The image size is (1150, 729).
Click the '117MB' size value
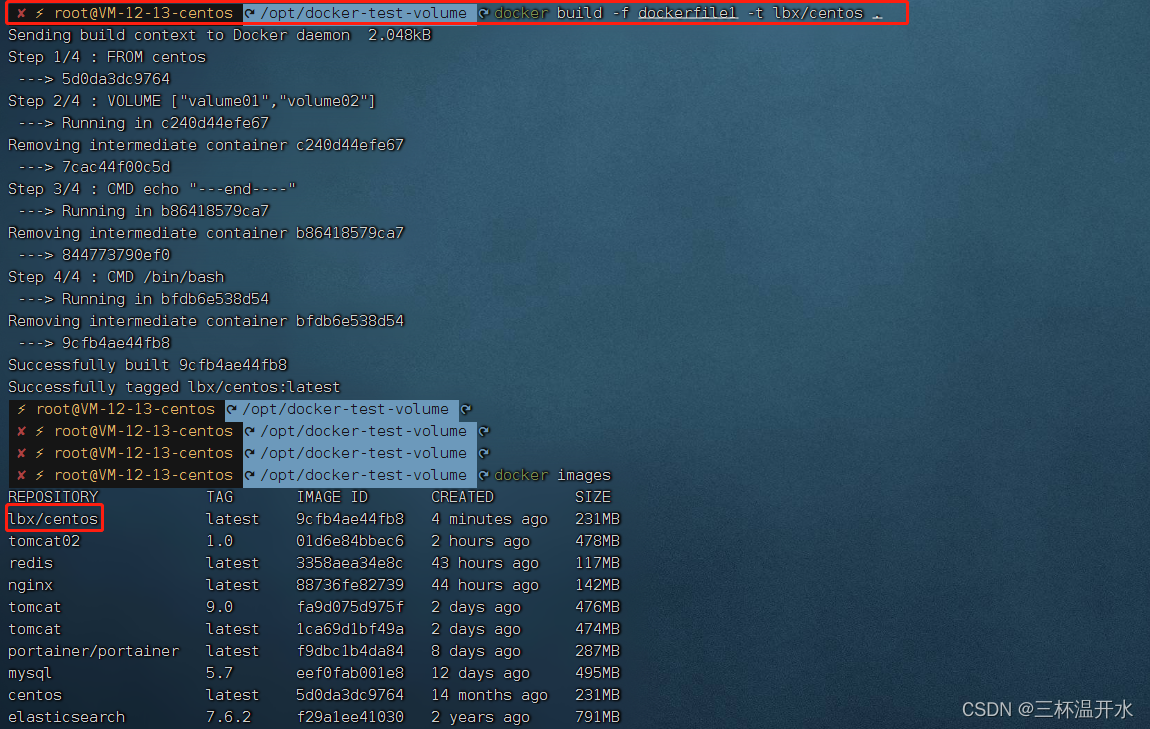(598, 563)
